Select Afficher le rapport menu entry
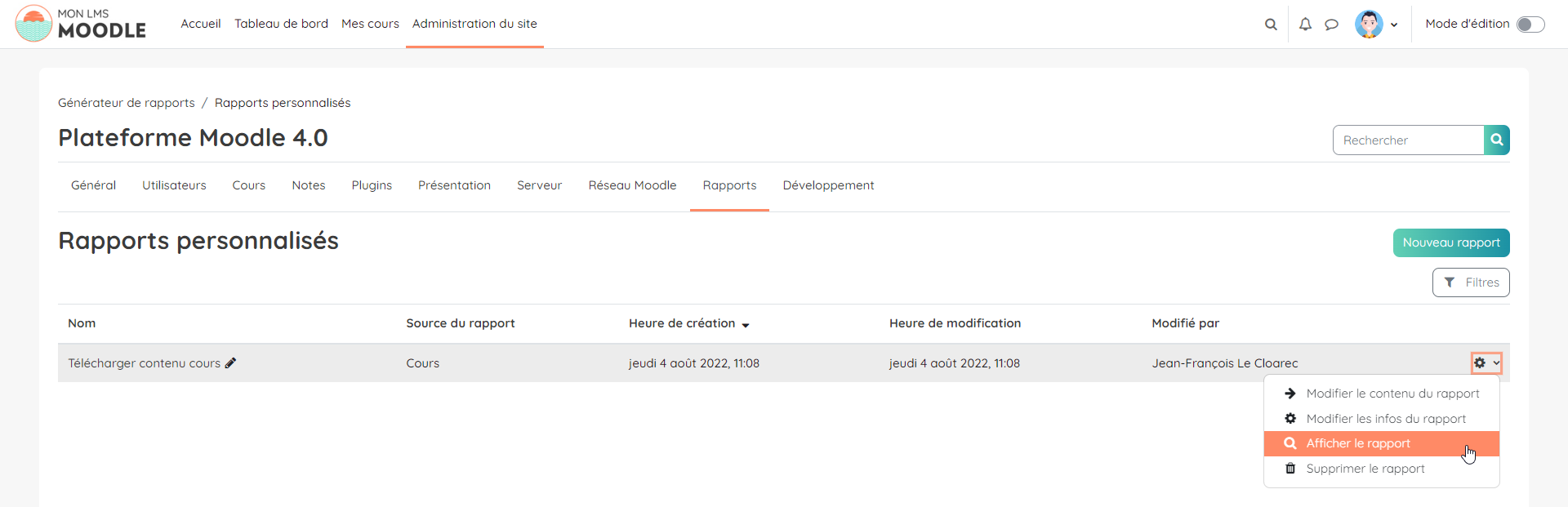This screenshot has width=1568, height=507. [x=1357, y=443]
